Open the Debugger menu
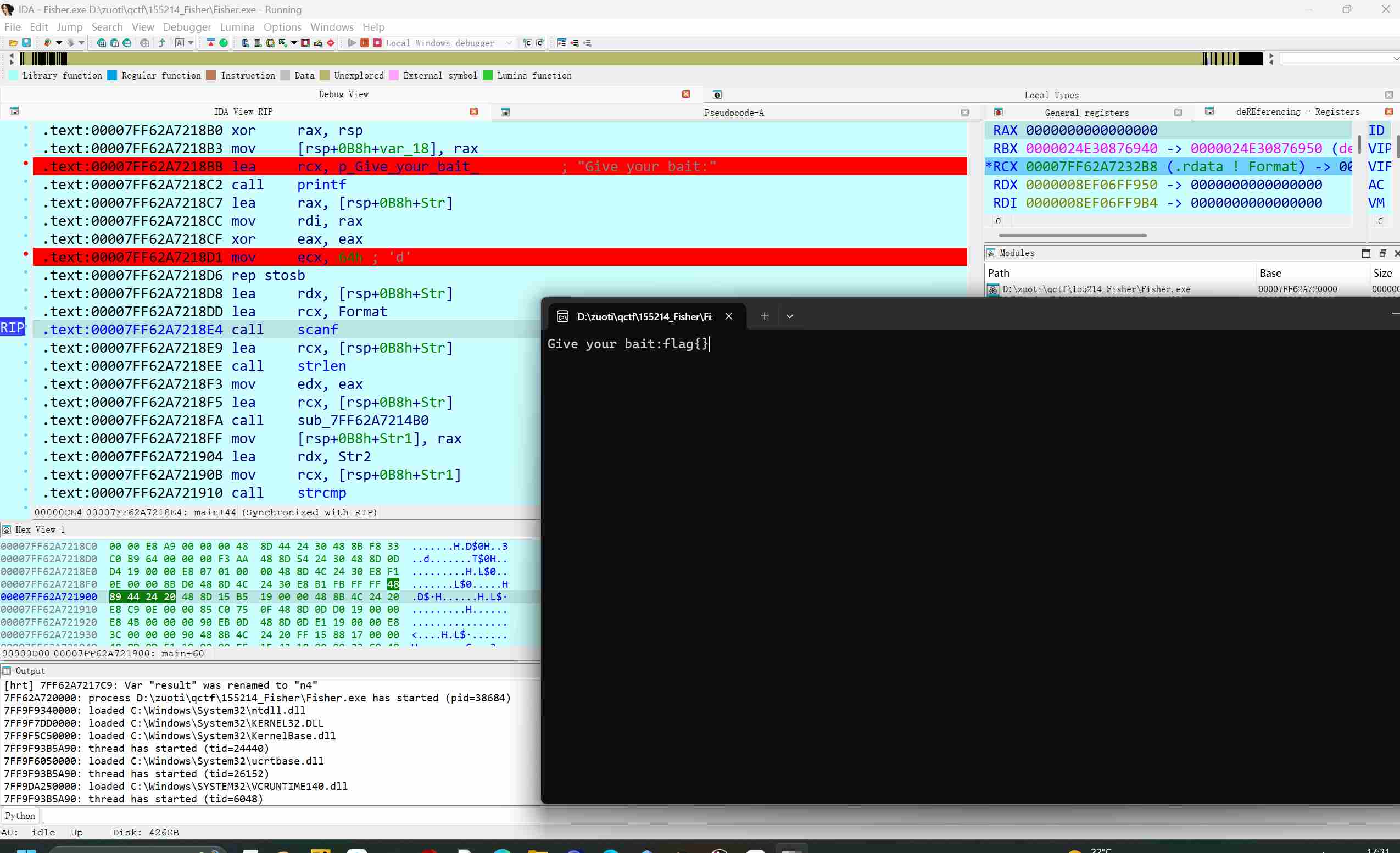 [x=187, y=27]
